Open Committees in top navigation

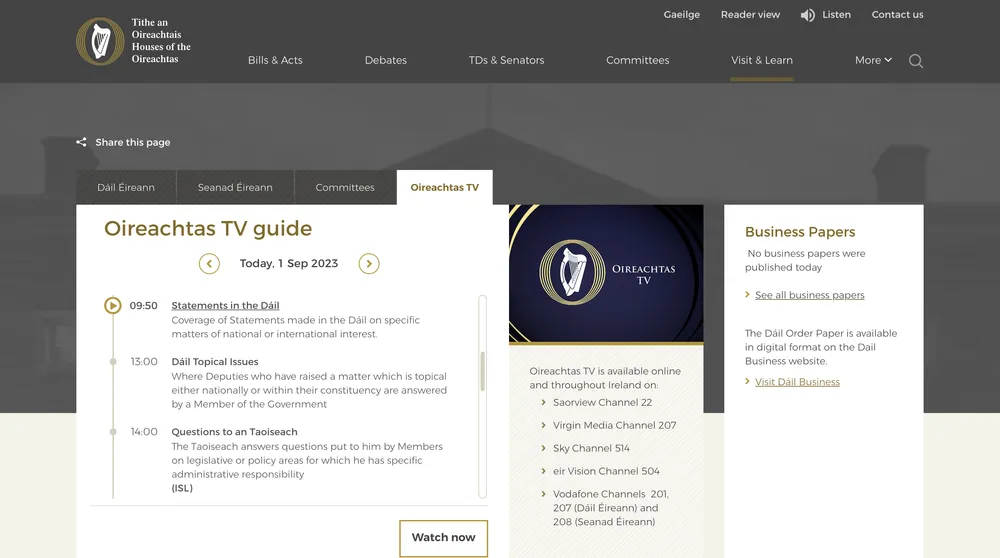[638, 60]
